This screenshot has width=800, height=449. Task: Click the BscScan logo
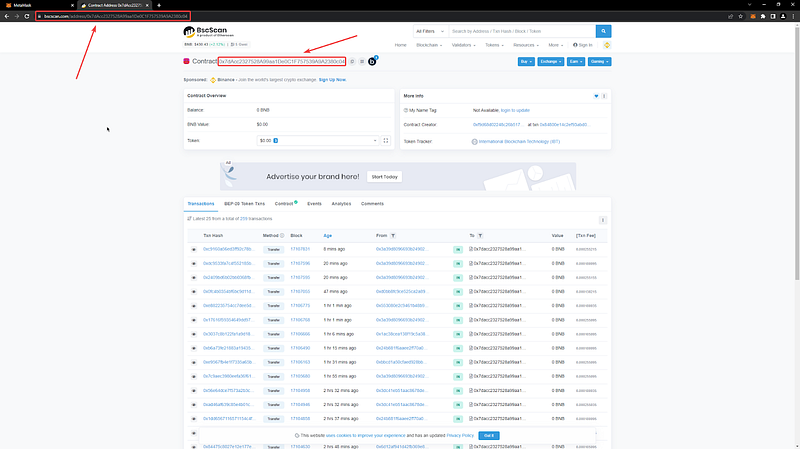209,32
